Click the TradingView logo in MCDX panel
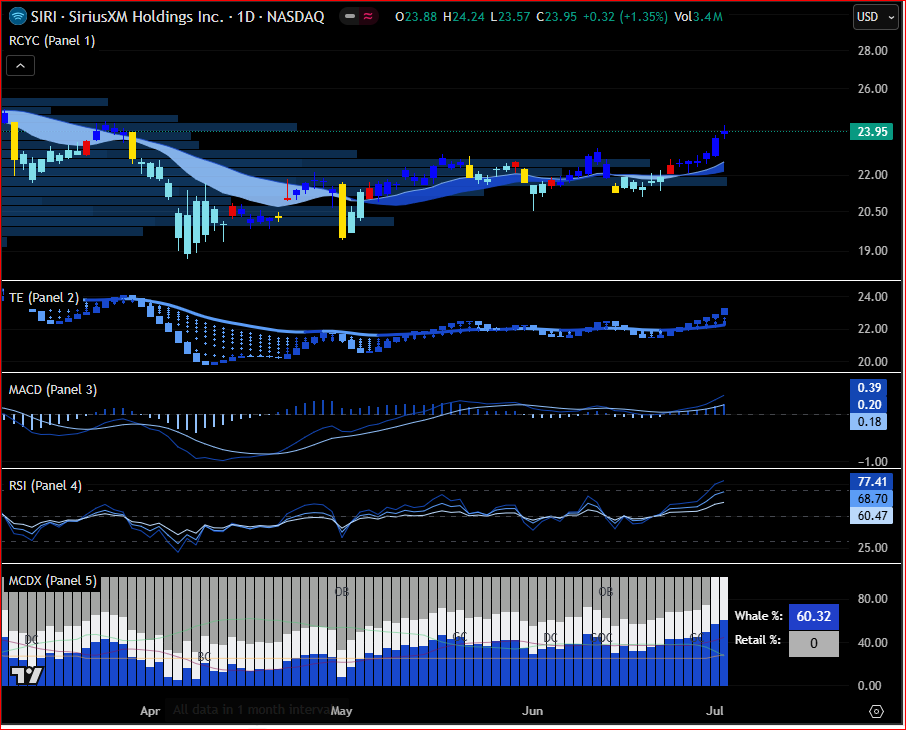This screenshot has width=906, height=730. (27, 675)
